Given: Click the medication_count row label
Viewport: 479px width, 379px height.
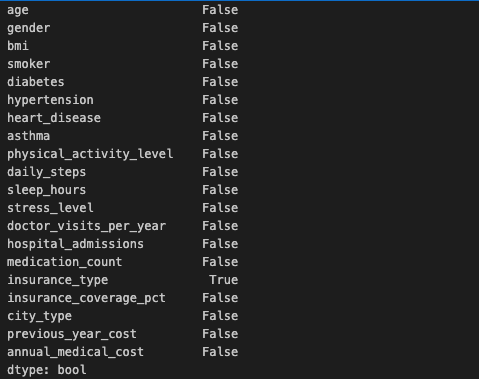Looking at the screenshot, I should pyautogui.click(x=65, y=262).
